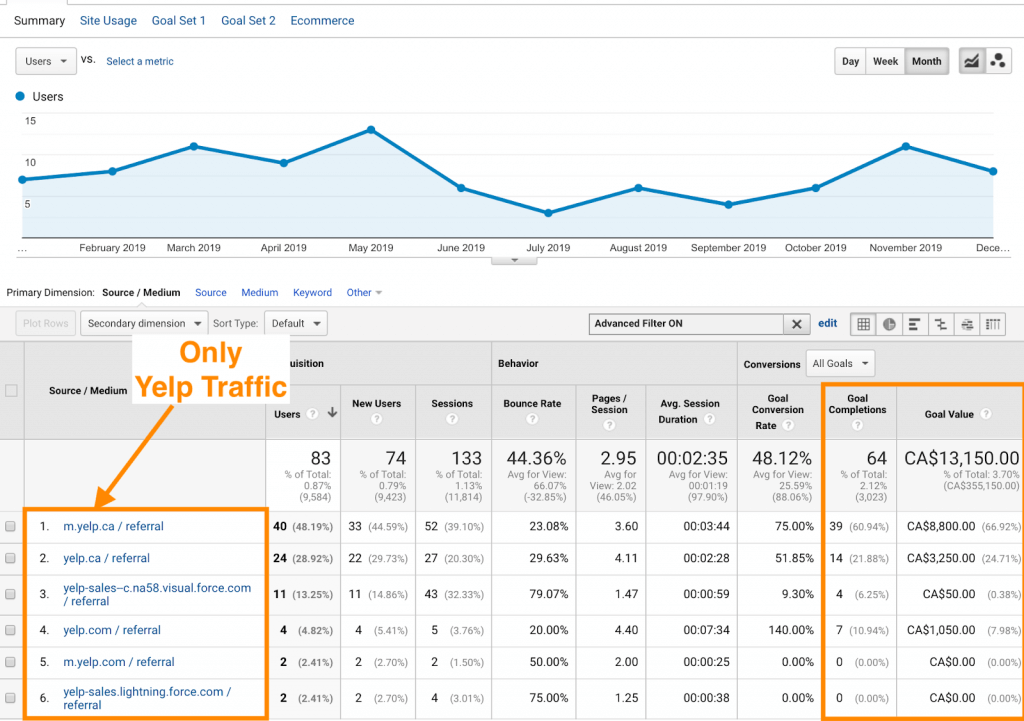Screen dimensions: 1024x721
Task: Open help icon beside Goal Conversion Rate
Action: 788,425
